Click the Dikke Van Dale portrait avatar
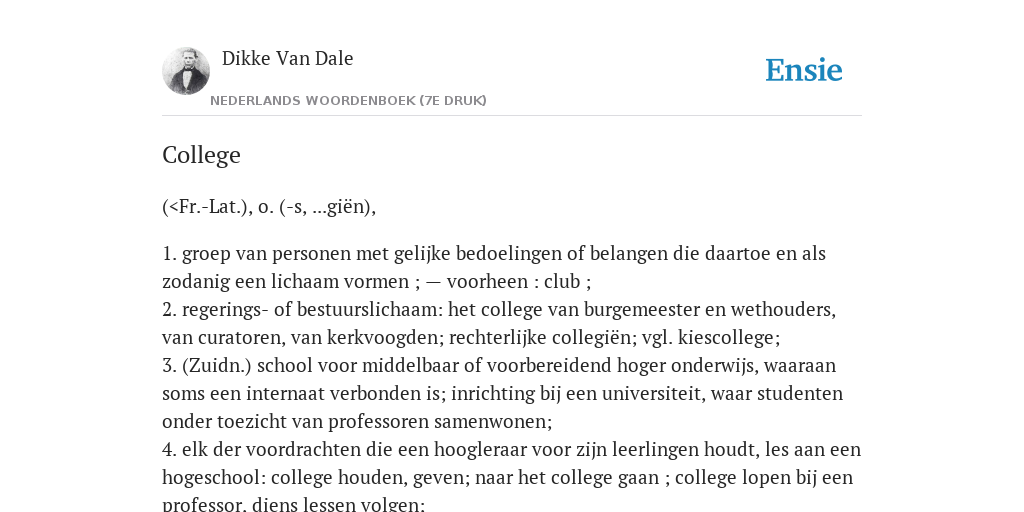 [x=186, y=71]
